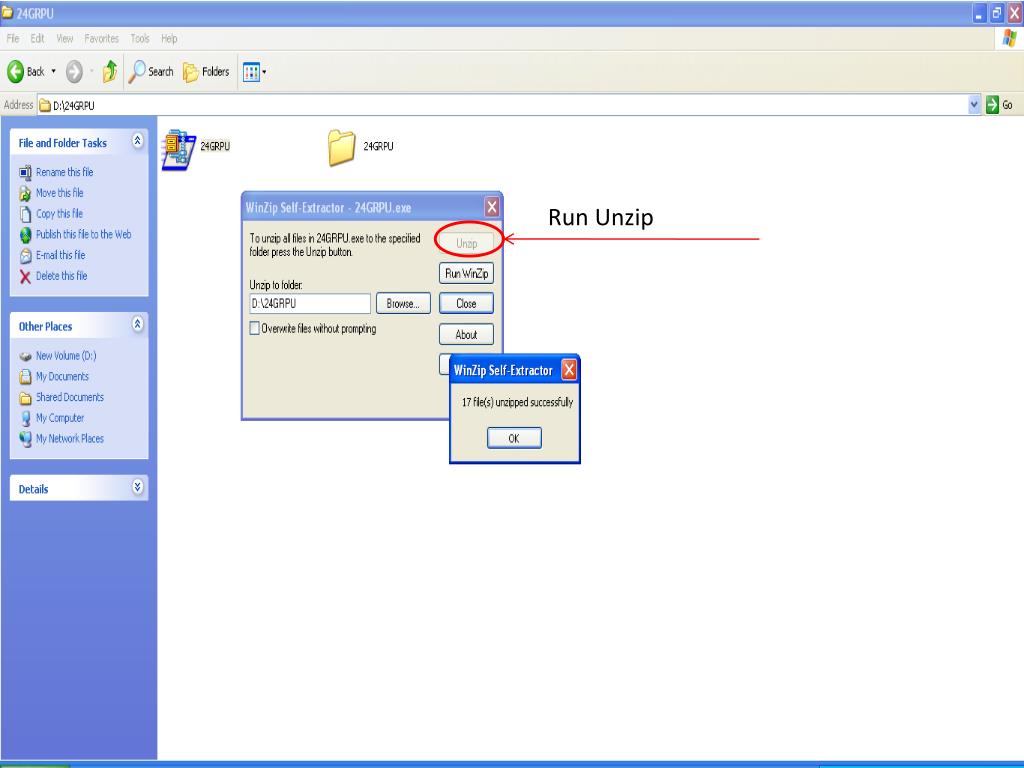Click the New Volume (D:) drive icon
The width and height of the screenshot is (1024, 768).
tap(25, 357)
